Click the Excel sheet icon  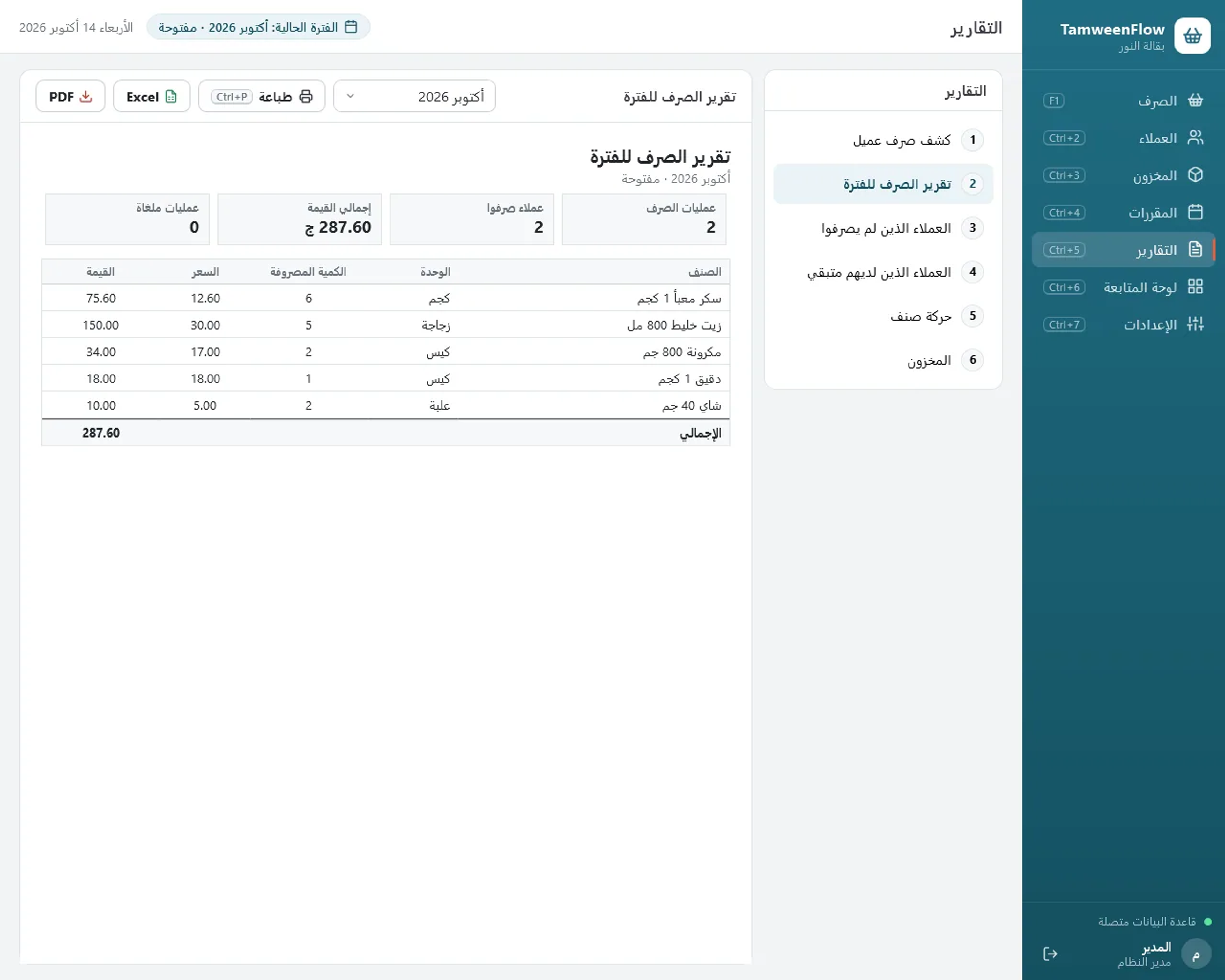[171, 97]
